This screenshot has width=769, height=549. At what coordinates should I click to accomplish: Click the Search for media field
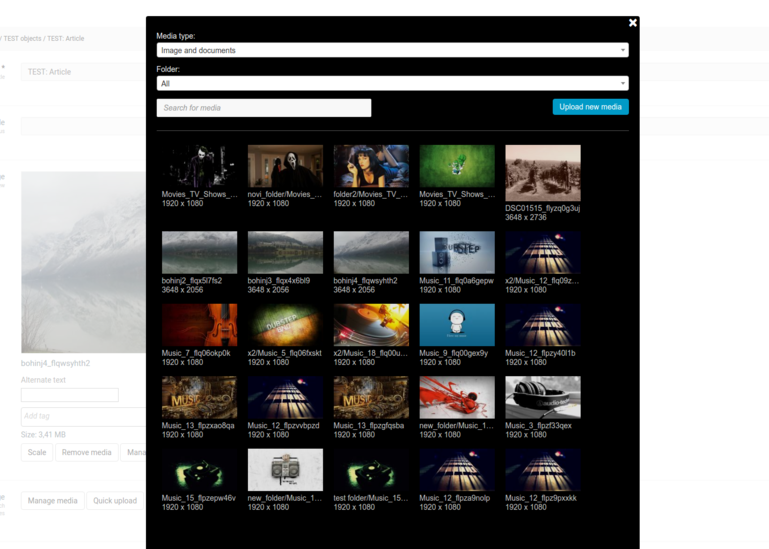[x=263, y=108]
